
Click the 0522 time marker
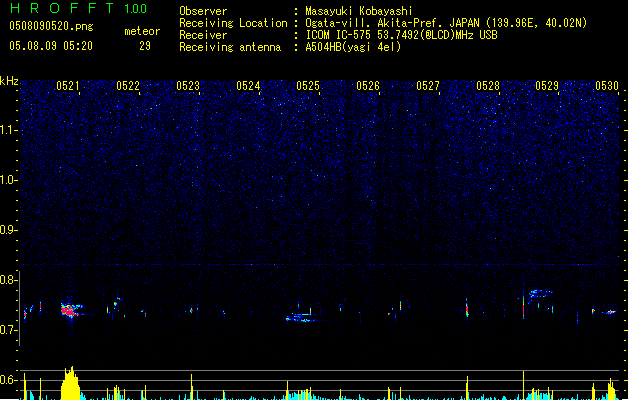coord(128,86)
